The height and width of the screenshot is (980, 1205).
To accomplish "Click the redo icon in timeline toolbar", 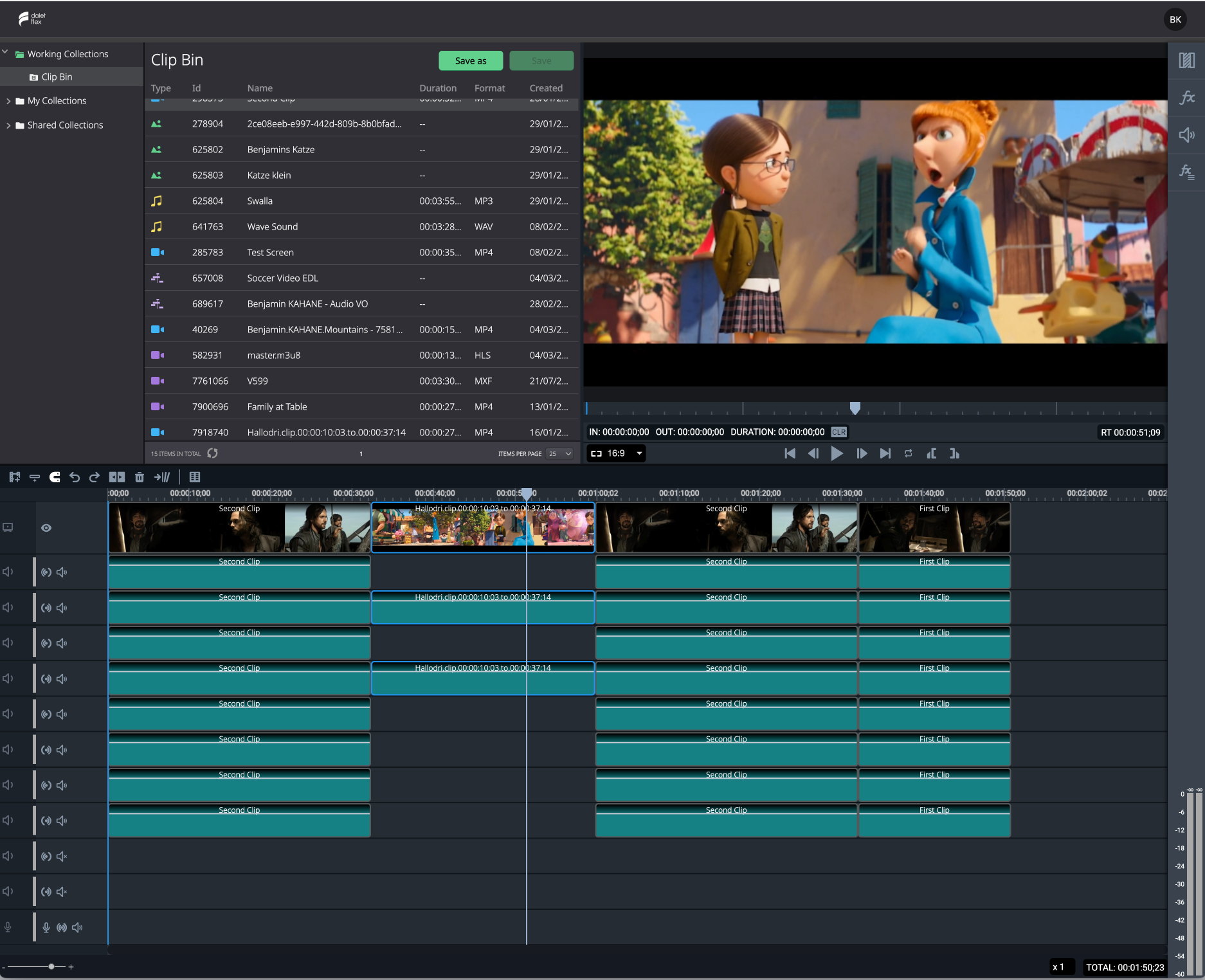I will tap(95, 477).
